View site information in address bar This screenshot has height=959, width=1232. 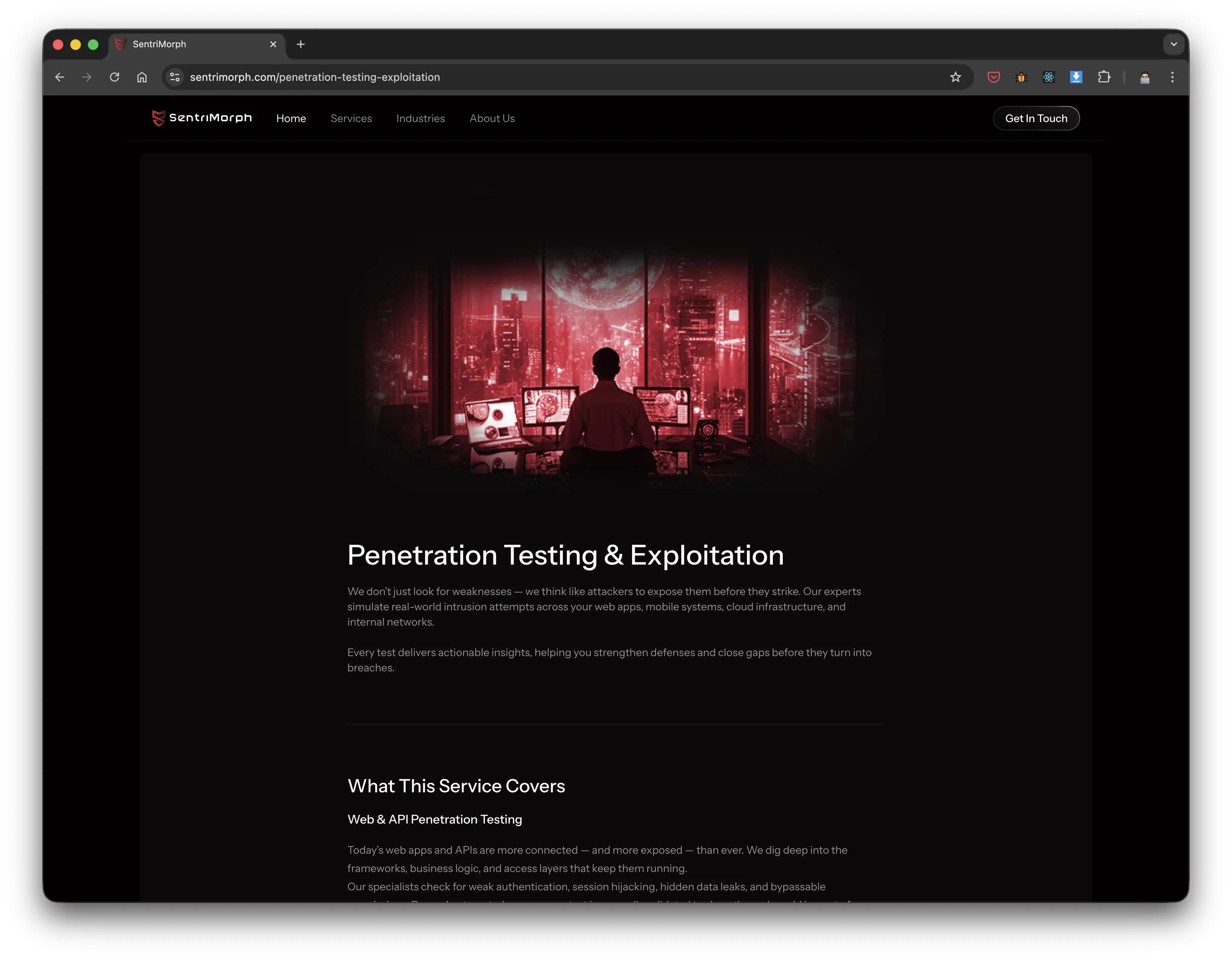coord(175,77)
